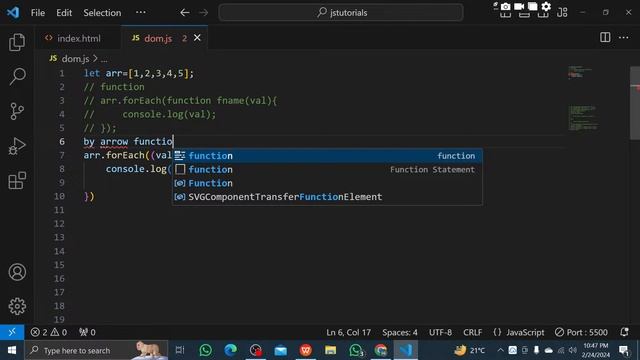The image size is (640, 360).
Task: Click the VS Code logo in the title bar
Action: pyautogui.click(x=13, y=12)
